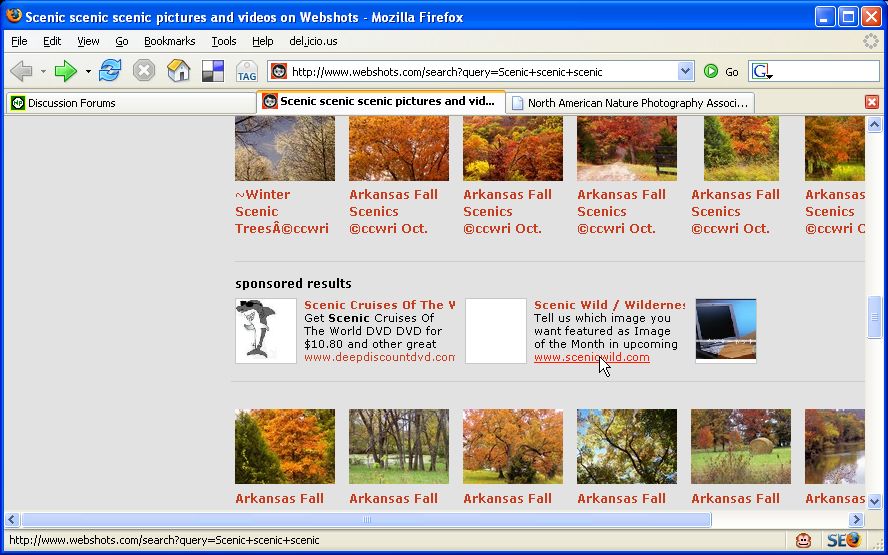The height and width of the screenshot is (555, 888).
Task: Click the Back arrow toolbar button
Action: [22, 71]
